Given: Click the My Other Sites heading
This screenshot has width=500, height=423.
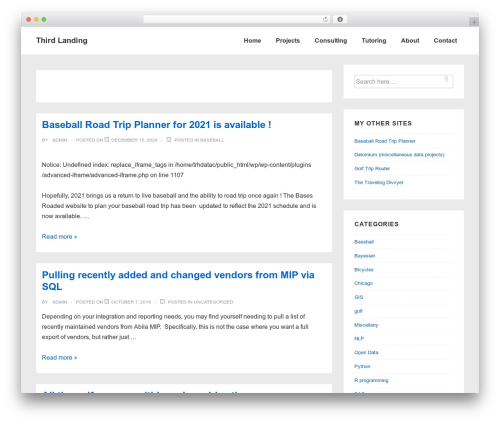Looking at the screenshot, I should 383,123.
